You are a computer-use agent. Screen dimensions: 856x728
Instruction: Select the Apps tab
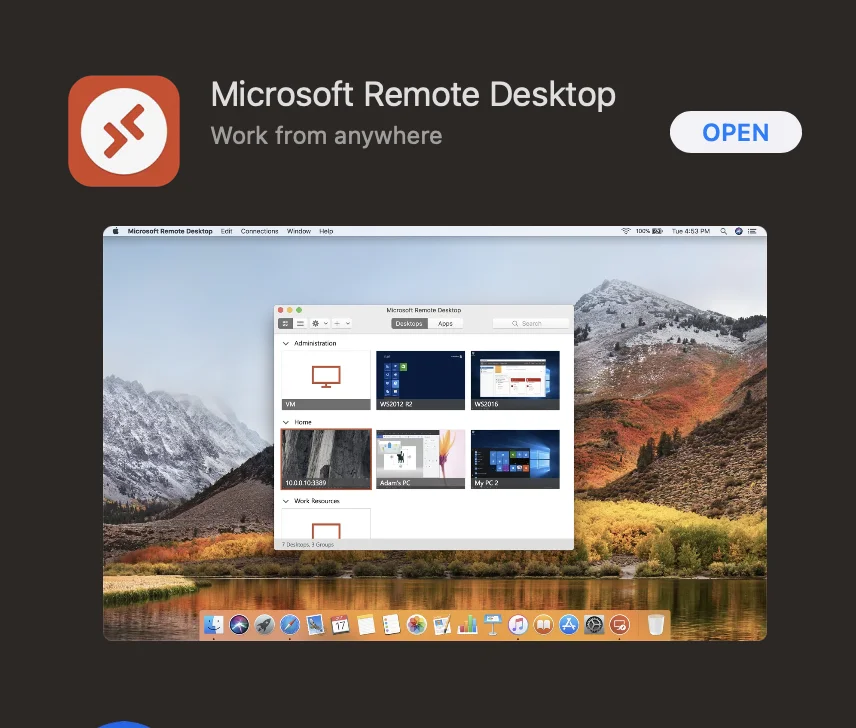click(445, 324)
